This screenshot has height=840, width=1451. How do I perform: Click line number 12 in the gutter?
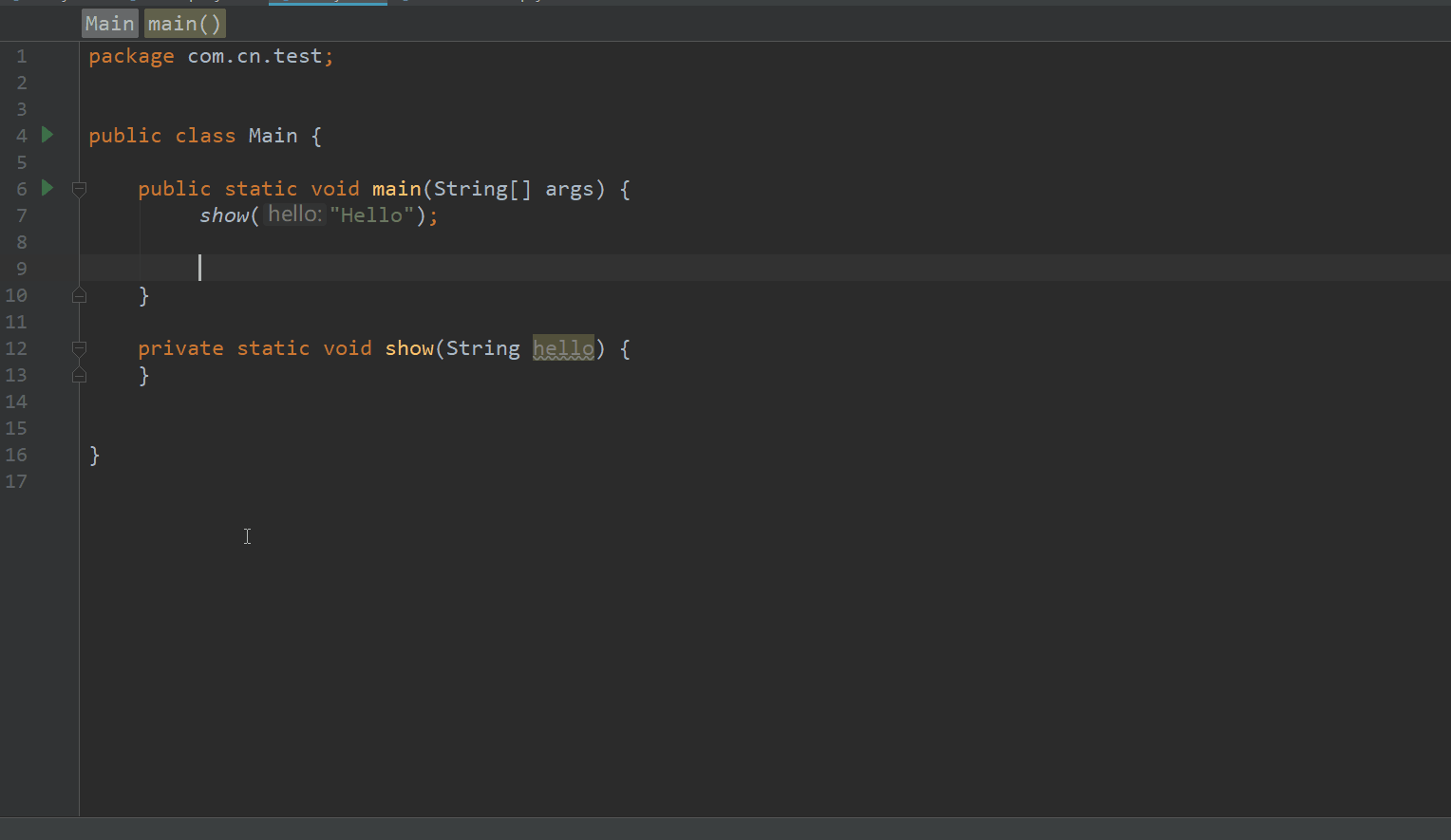tap(16, 348)
